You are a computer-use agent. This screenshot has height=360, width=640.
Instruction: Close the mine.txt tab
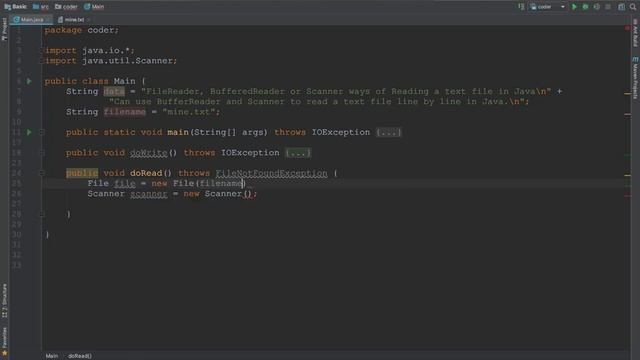88,20
